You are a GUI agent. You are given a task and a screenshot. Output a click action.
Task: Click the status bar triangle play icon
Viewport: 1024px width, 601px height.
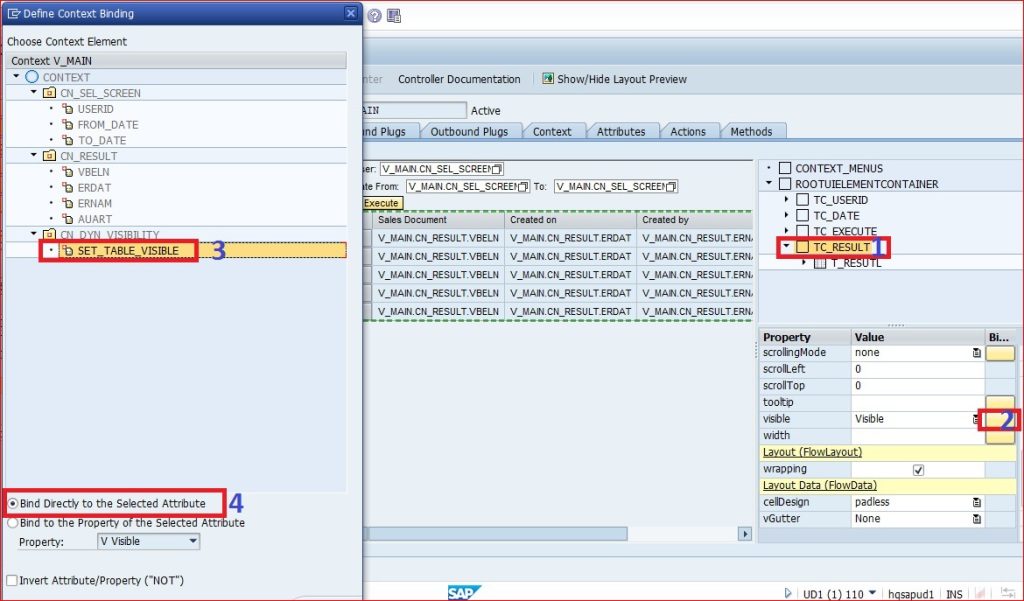(788, 593)
